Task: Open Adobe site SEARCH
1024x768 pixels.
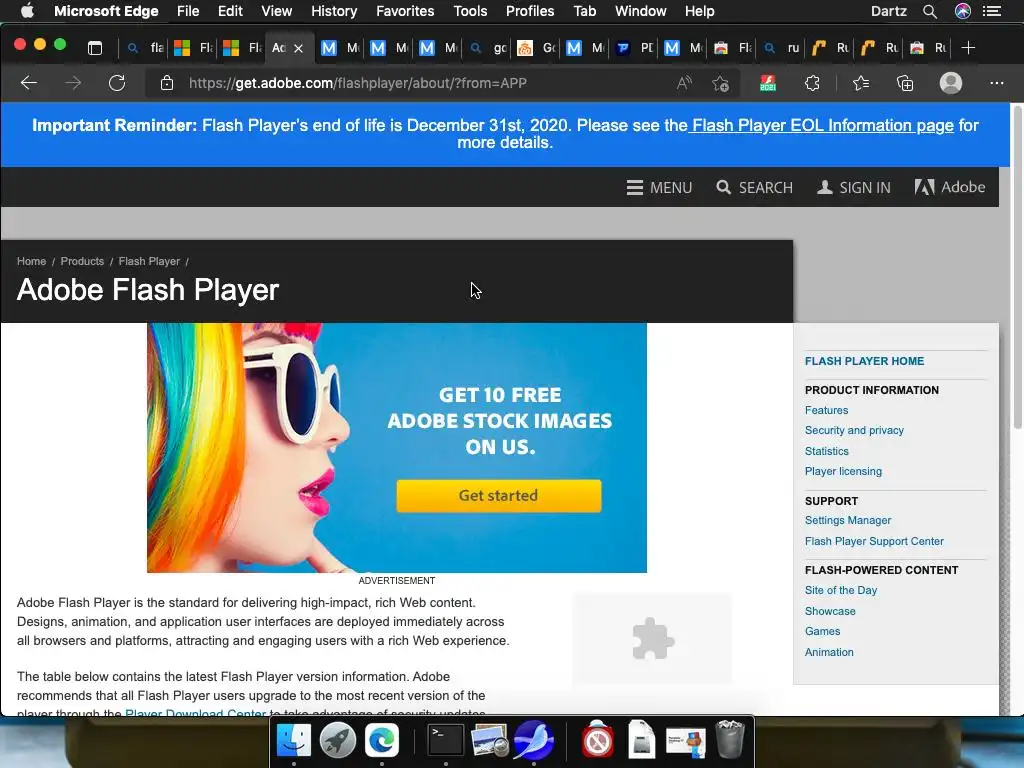Action: click(754, 188)
